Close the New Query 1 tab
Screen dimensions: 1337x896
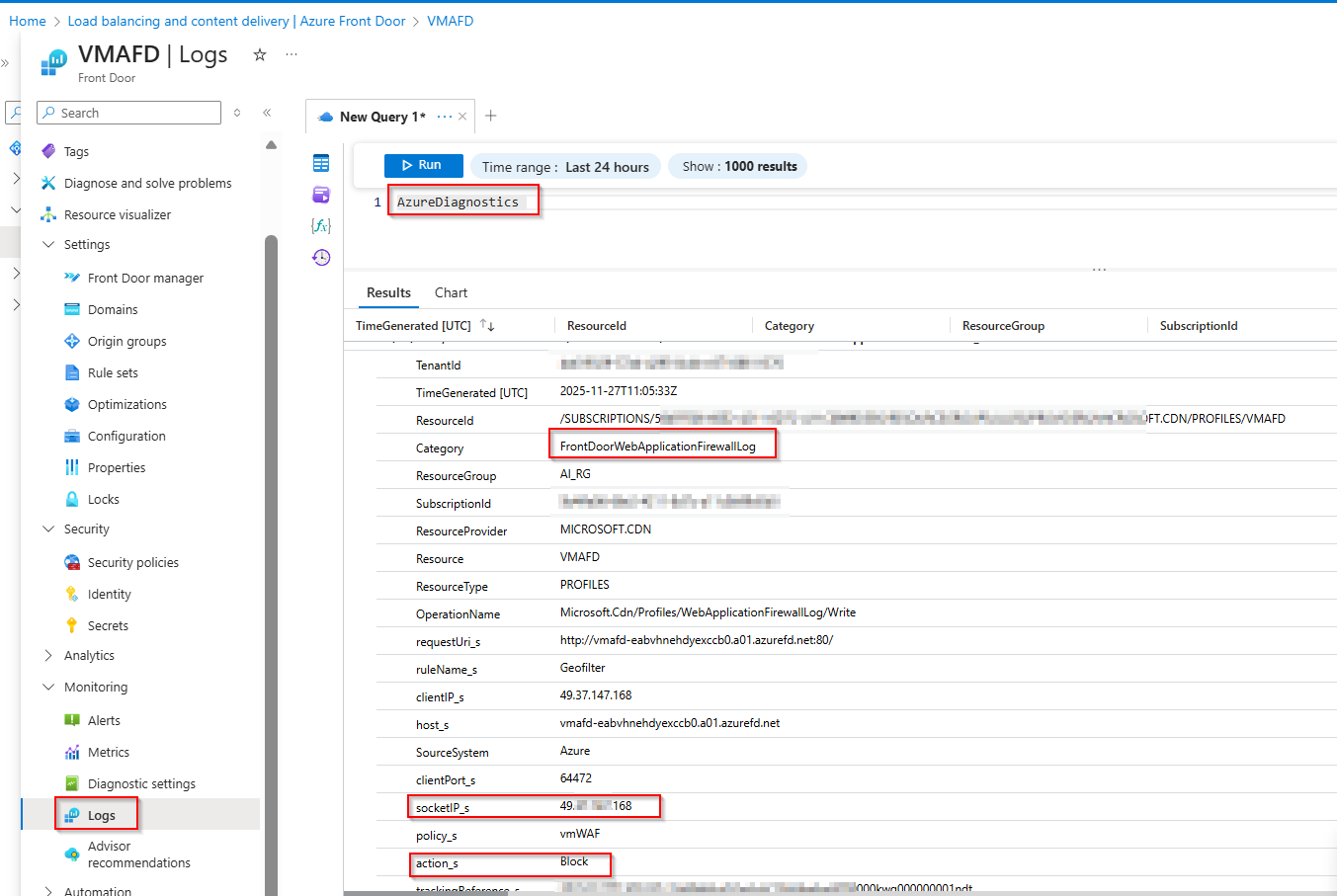point(462,117)
